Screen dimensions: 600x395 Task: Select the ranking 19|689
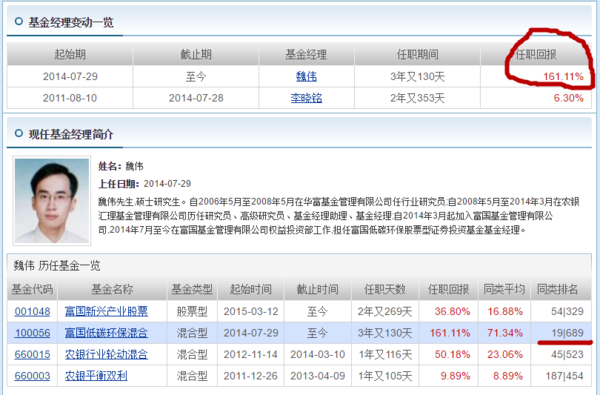(x=567, y=333)
